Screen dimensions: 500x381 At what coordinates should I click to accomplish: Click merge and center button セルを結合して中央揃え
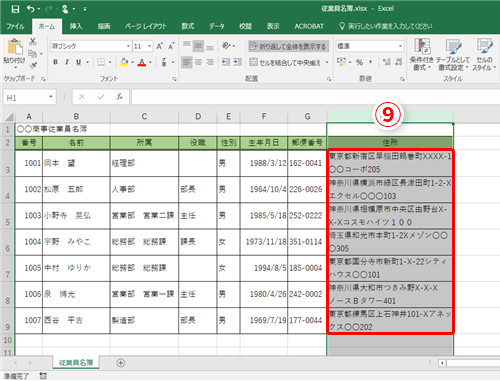click(285, 62)
